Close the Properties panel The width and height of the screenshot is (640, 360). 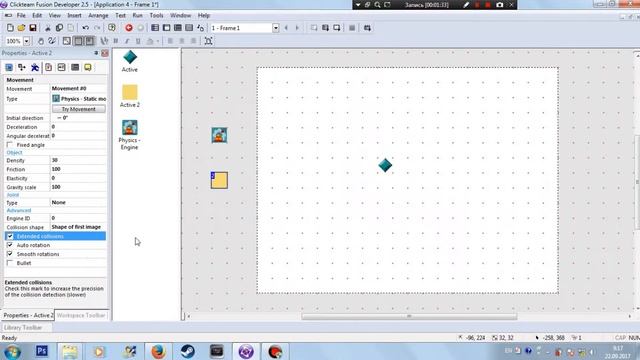coord(105,53)
